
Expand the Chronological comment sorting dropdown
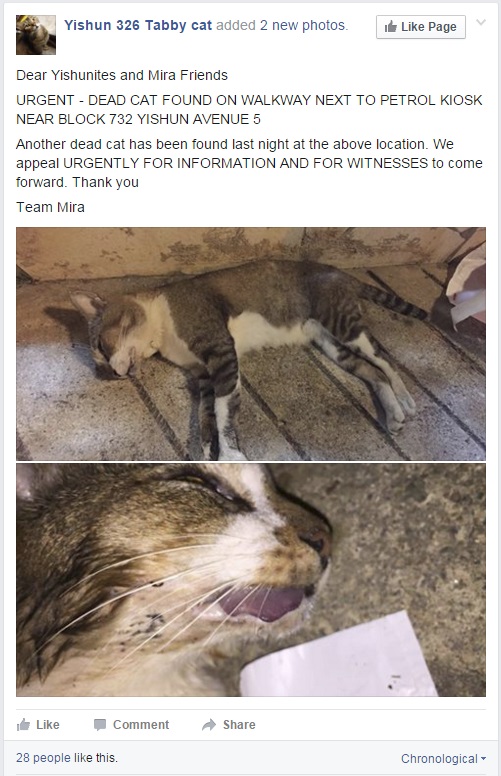click(443, 759)
